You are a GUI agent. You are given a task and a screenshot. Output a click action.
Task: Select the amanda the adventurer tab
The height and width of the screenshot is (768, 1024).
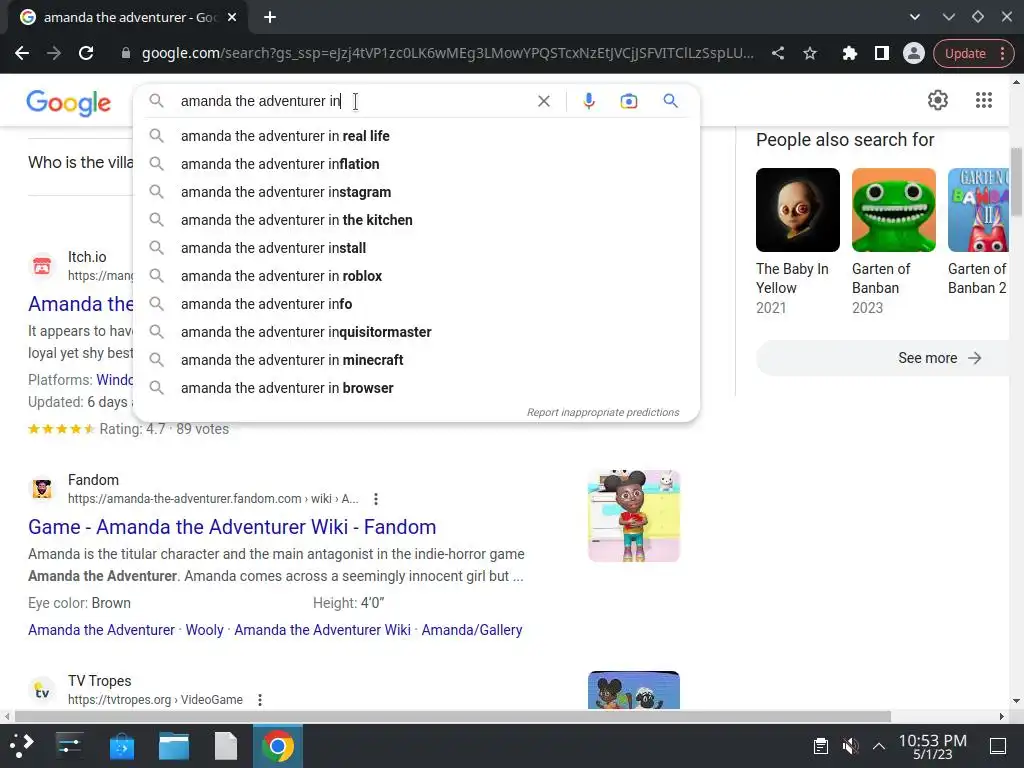click(129, 18)
